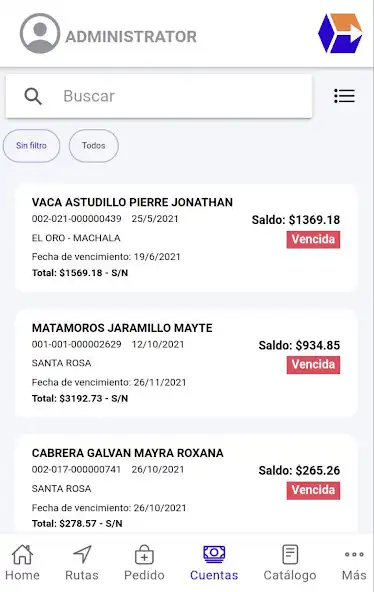
Task: Open CABRERA GALVAN MAYRA ROXANA account card
Action: click(186, 484)
